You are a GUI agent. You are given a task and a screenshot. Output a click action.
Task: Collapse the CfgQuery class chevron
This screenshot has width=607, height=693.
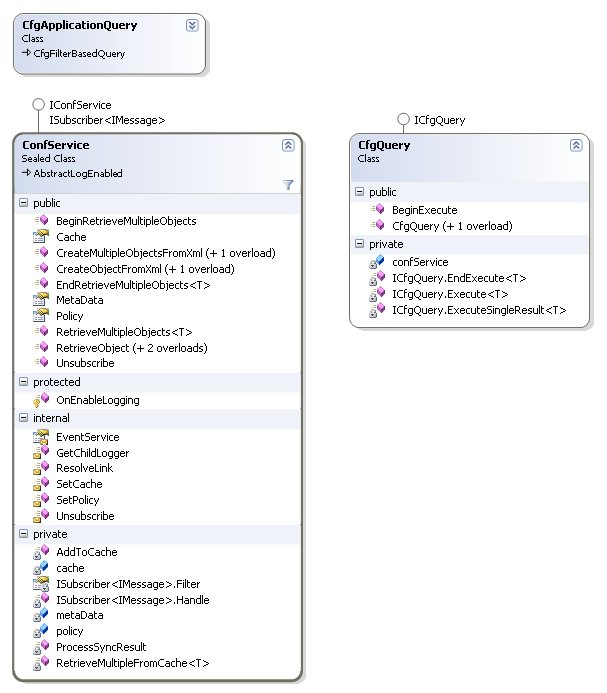coord(576,145)
